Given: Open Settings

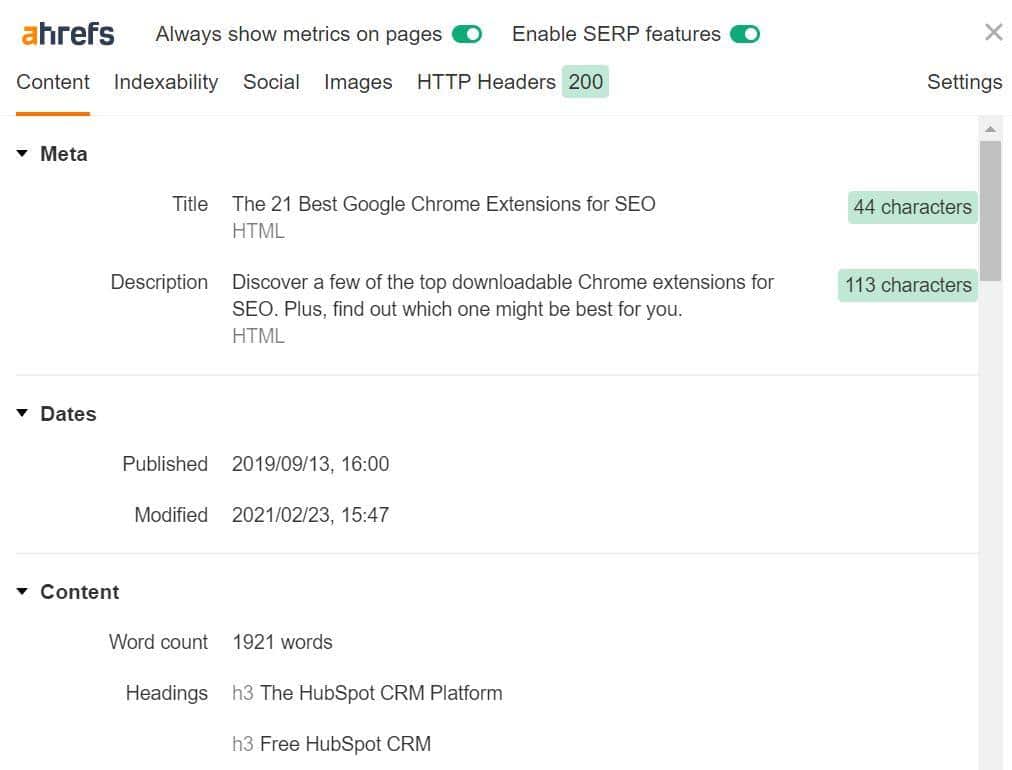Looking at the screenshot, I should point(964,82).
